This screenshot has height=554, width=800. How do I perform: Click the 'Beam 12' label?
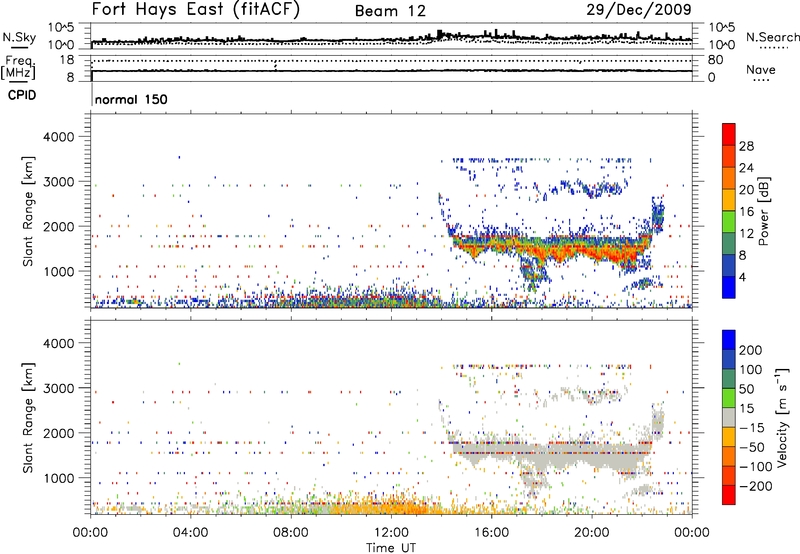(390, 11)
